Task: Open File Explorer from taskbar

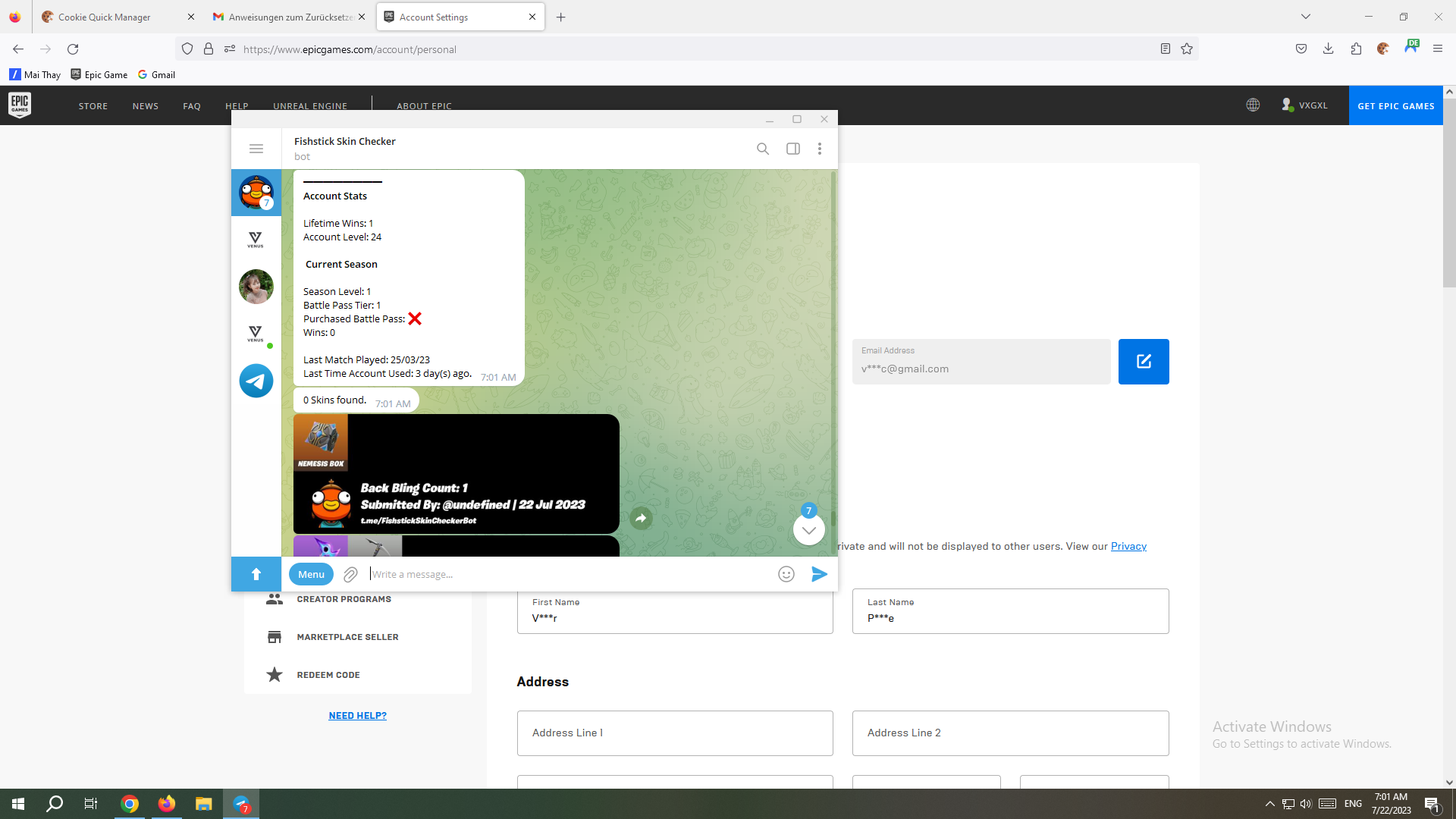Action: click(x=203, y=804)
